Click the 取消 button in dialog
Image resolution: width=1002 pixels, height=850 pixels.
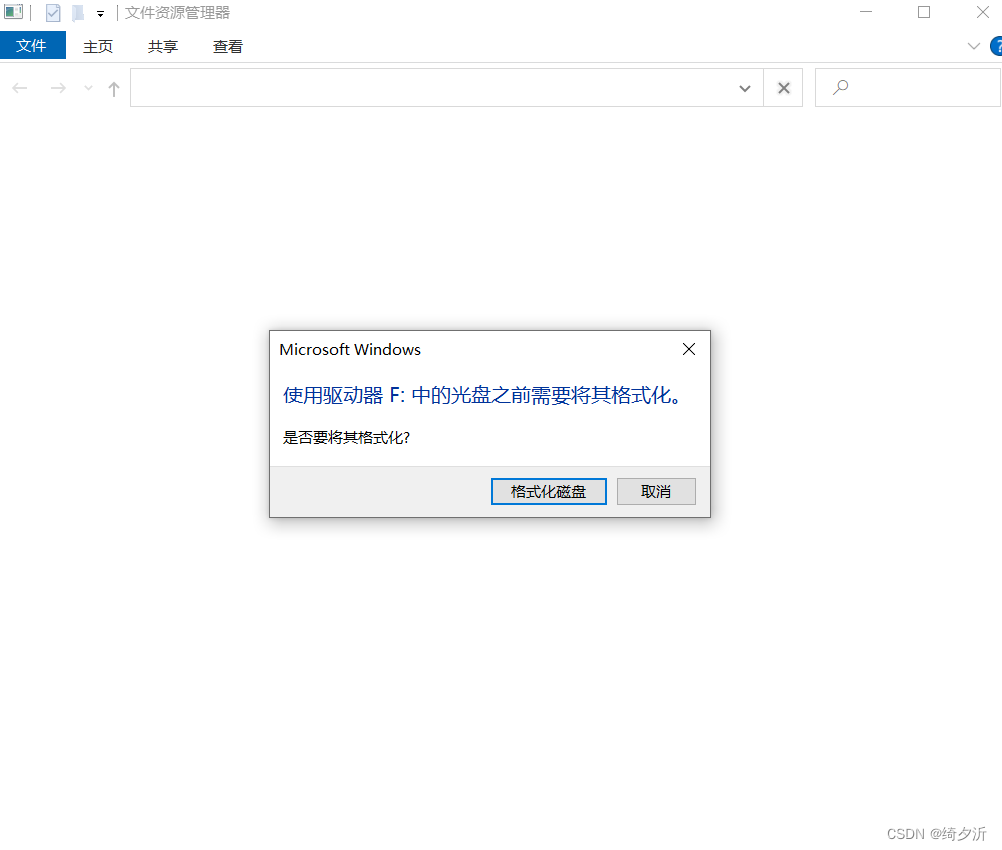(x=656, y=491)
